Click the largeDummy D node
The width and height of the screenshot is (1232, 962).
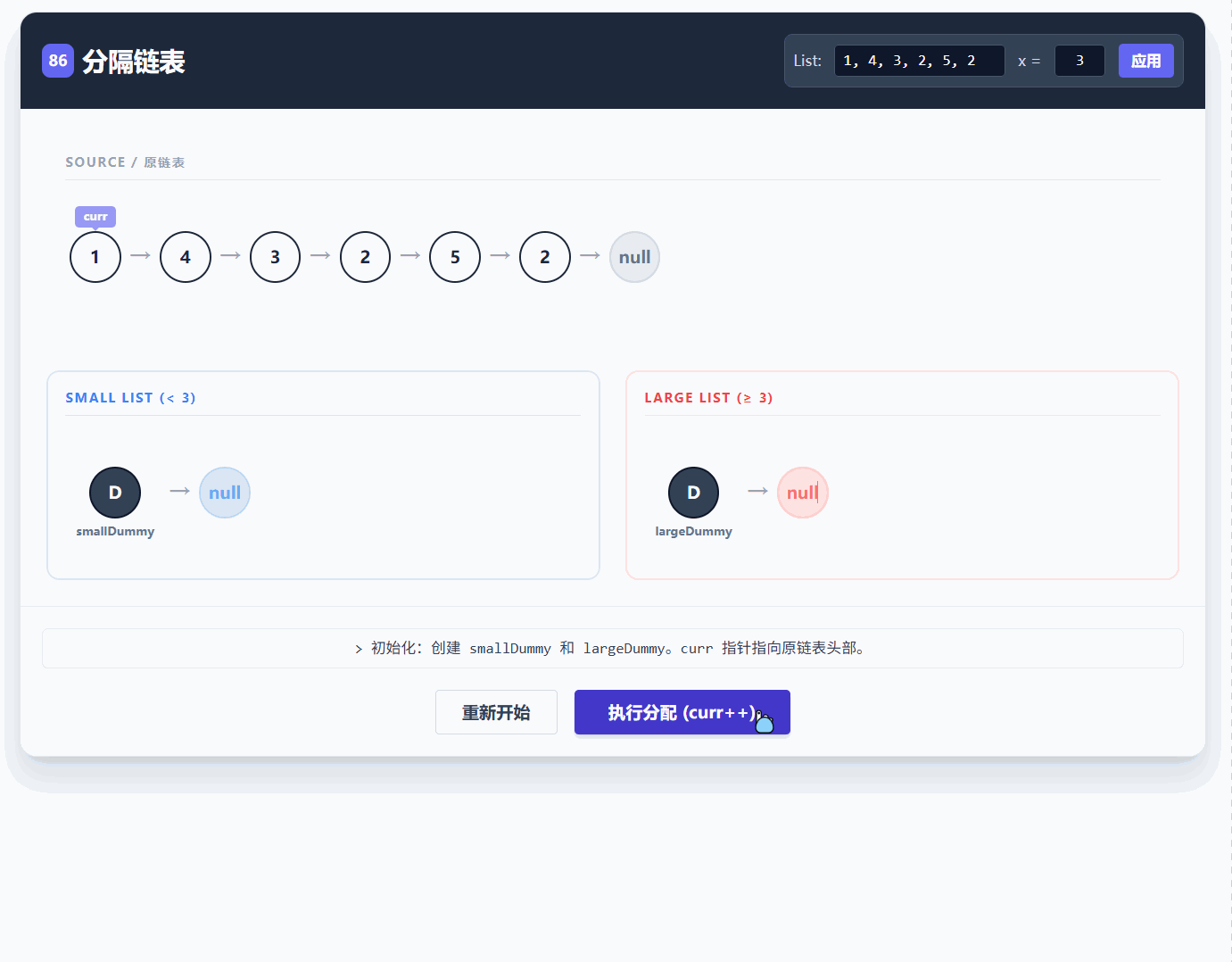click(x=693, y=493)
